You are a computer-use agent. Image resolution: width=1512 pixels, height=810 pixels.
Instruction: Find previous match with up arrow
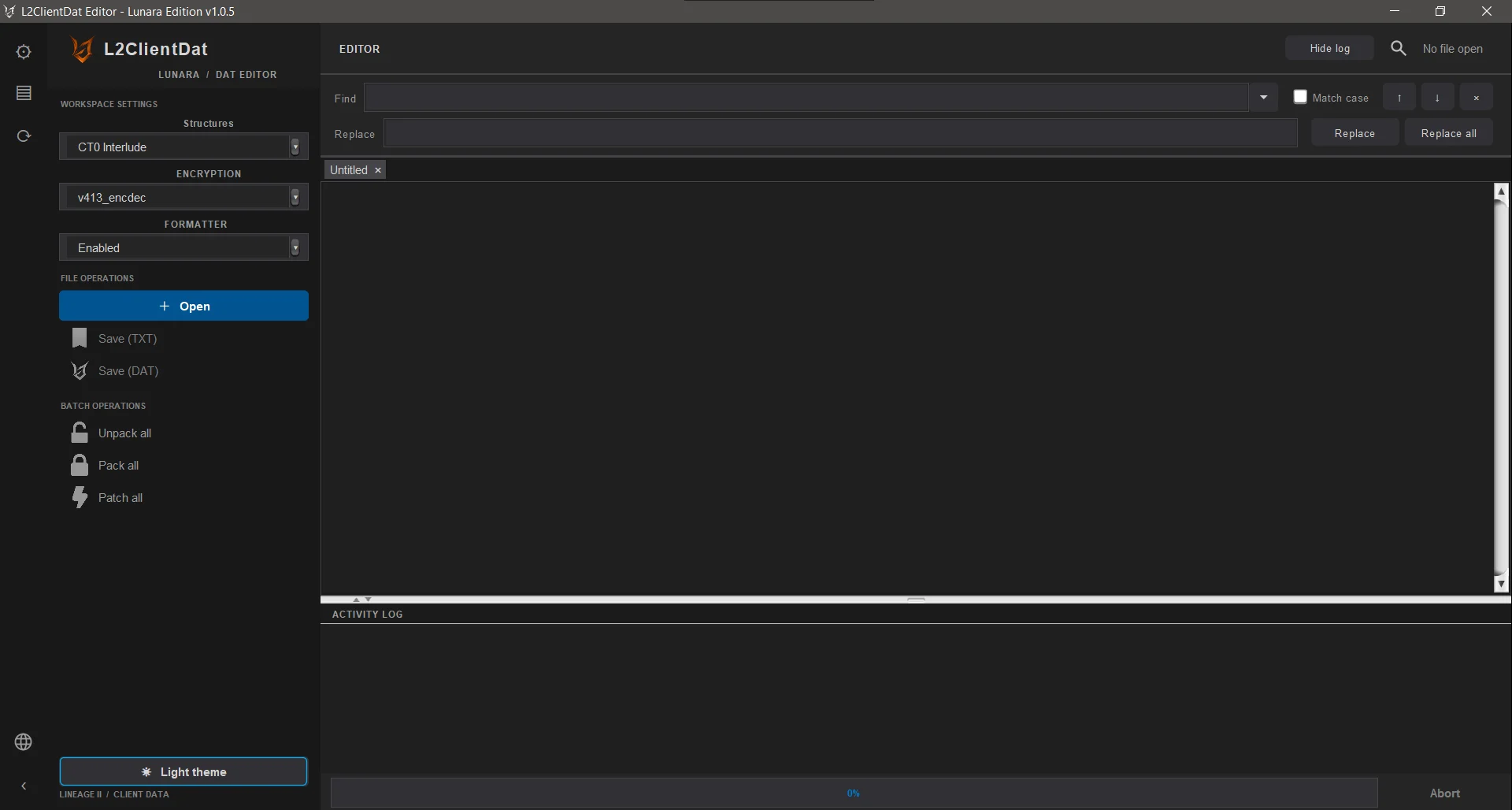pyautogui.click(x=1399, y=98)
